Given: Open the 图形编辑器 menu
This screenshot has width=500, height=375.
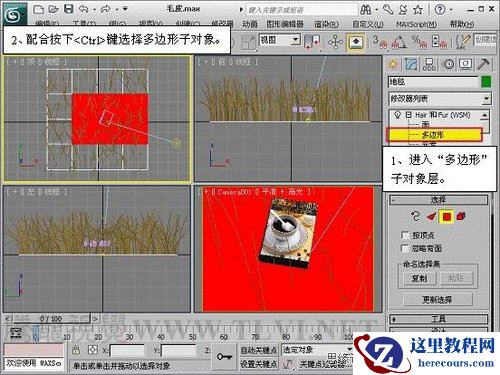Looking at the screenshot, I should (x=285, y=24).
